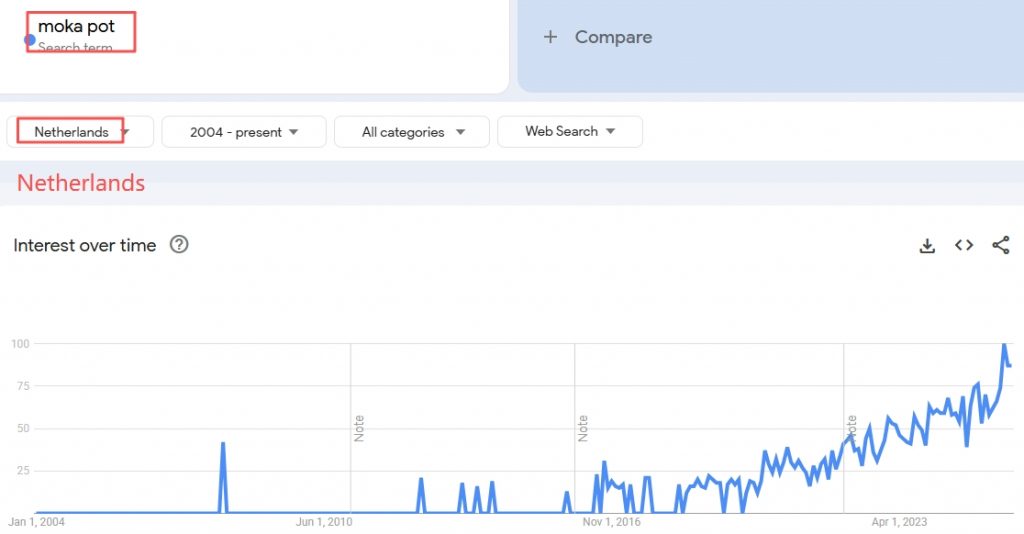Select the Note marker near Nov 1, 2016
The width and height of the screenshot is (1024, 534).
click(x=582, y=428)
